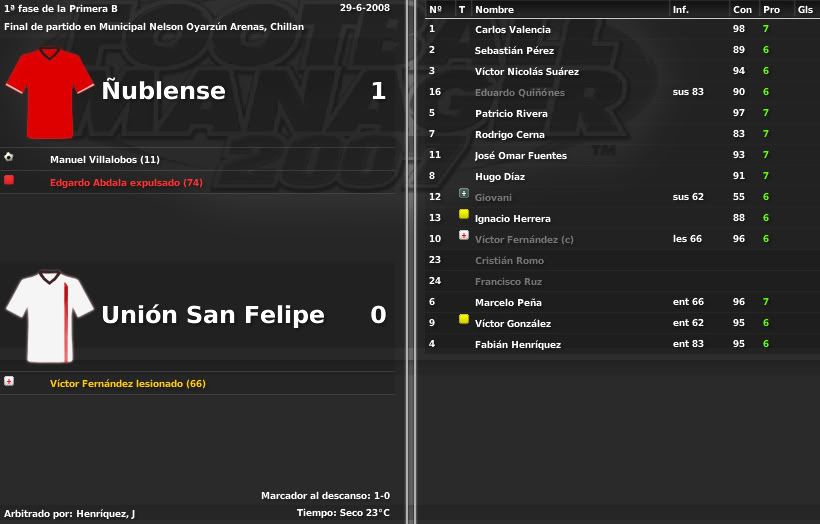Image resolution: width=820 pixels, height=524 pixels.
Task: Click the Nº column header
Action: [435, 9]
